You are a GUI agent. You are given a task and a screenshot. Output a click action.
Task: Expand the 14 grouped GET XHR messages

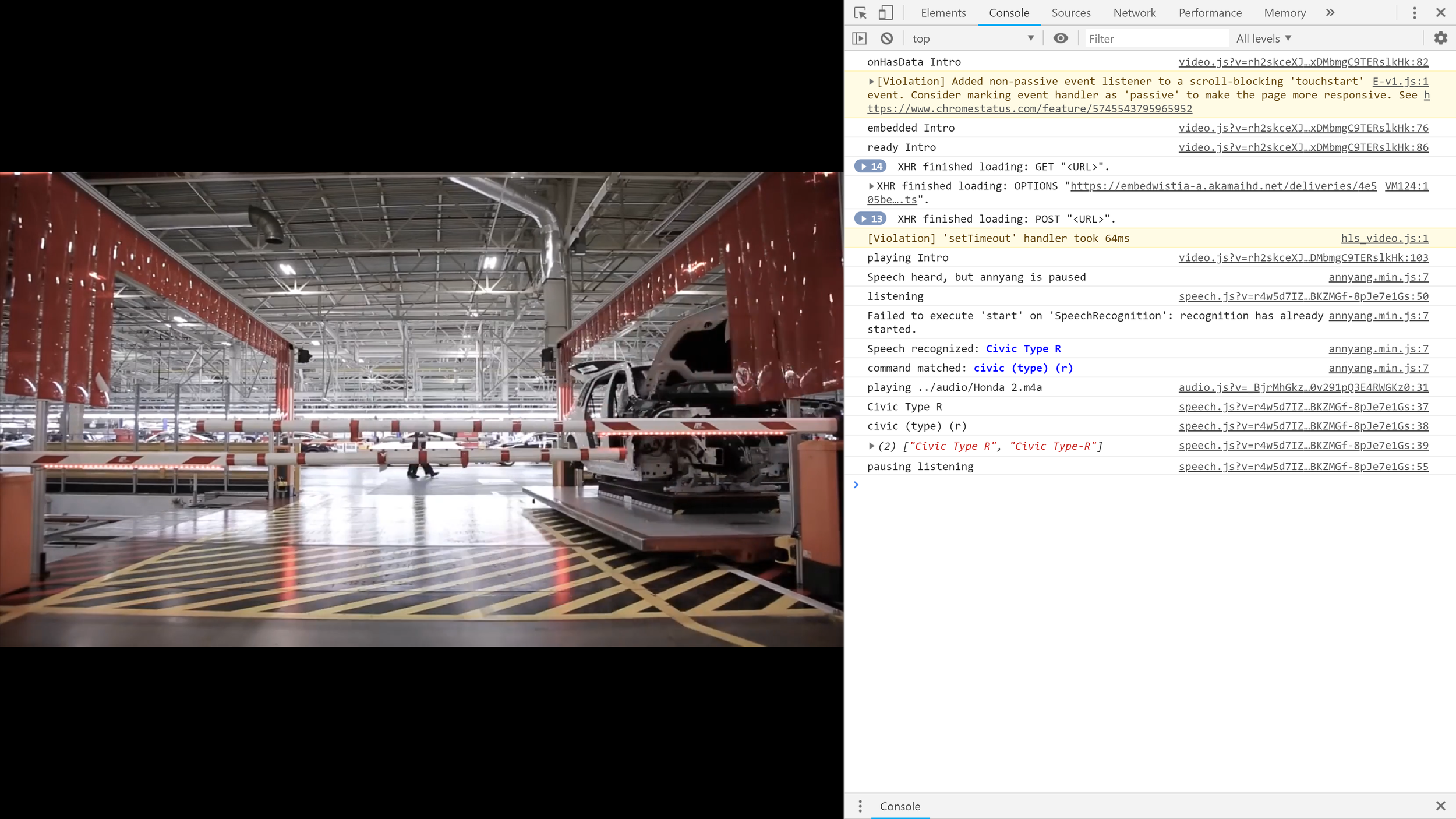click(870, 167)
